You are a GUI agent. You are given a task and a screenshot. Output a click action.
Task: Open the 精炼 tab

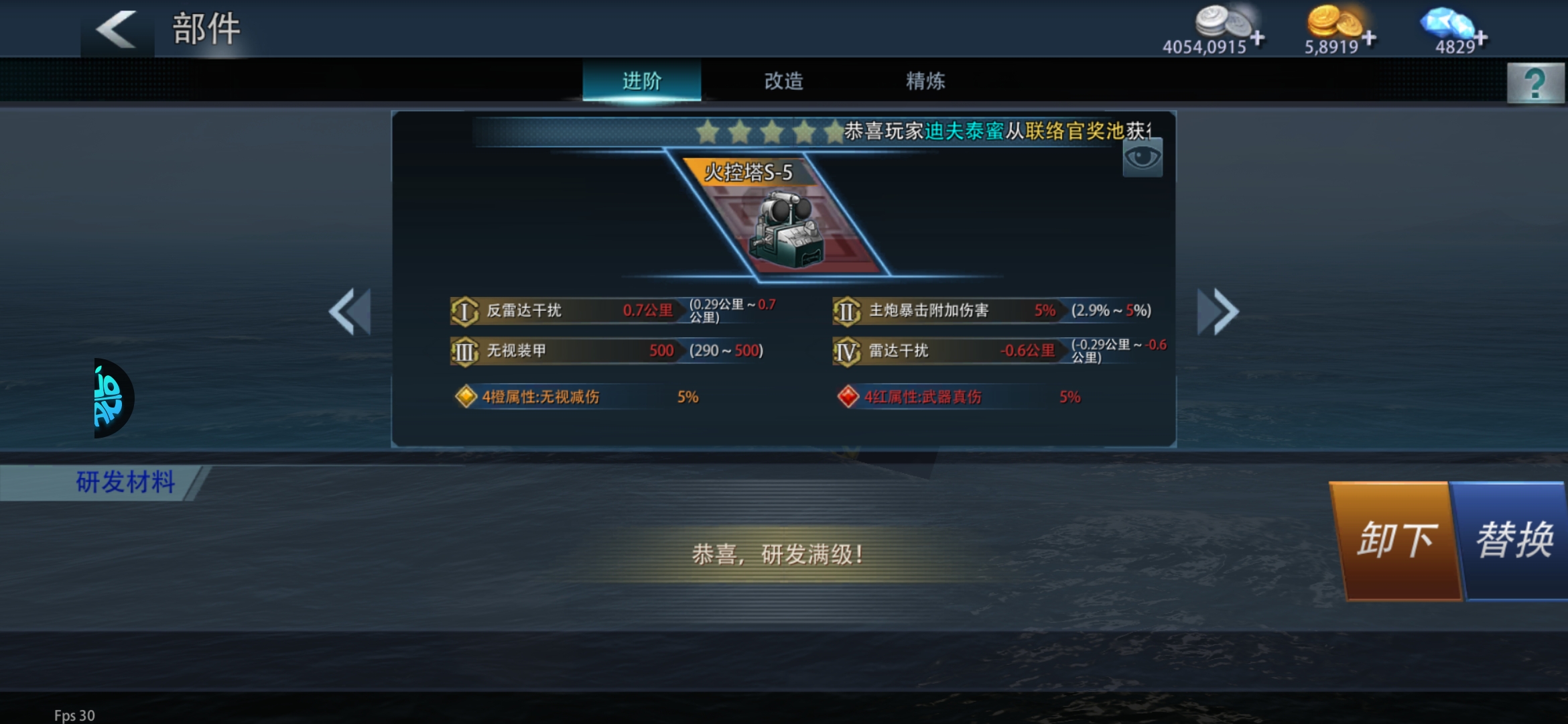click(x=925, y=80)
